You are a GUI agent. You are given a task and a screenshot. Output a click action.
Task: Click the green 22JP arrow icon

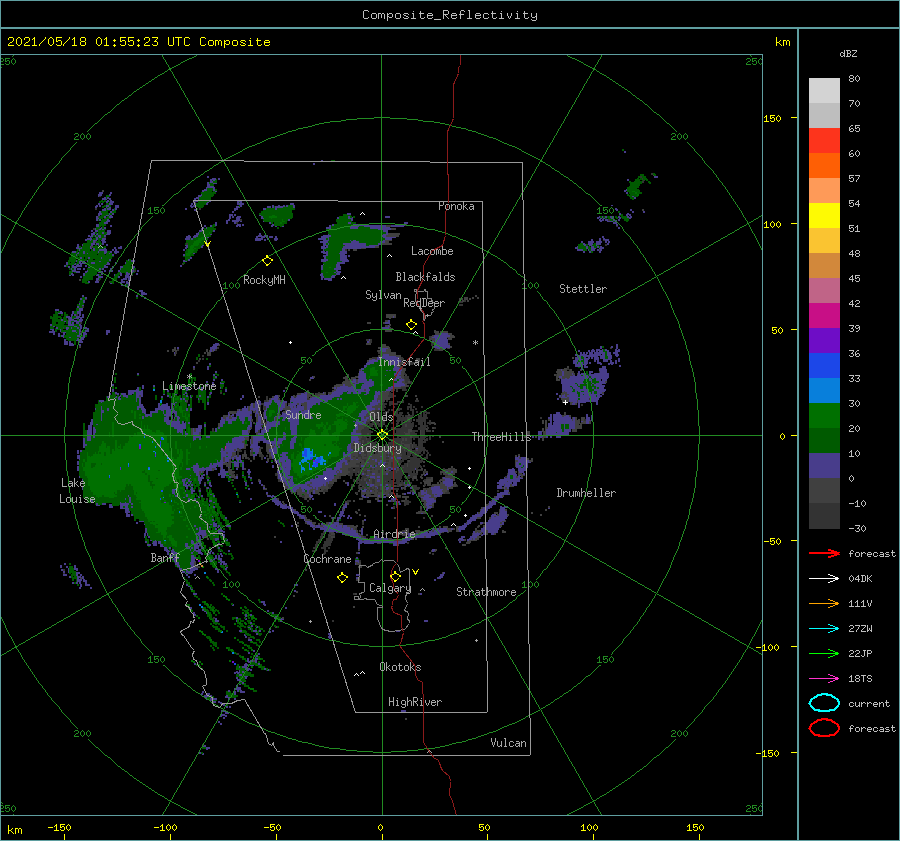pos(824,653)
